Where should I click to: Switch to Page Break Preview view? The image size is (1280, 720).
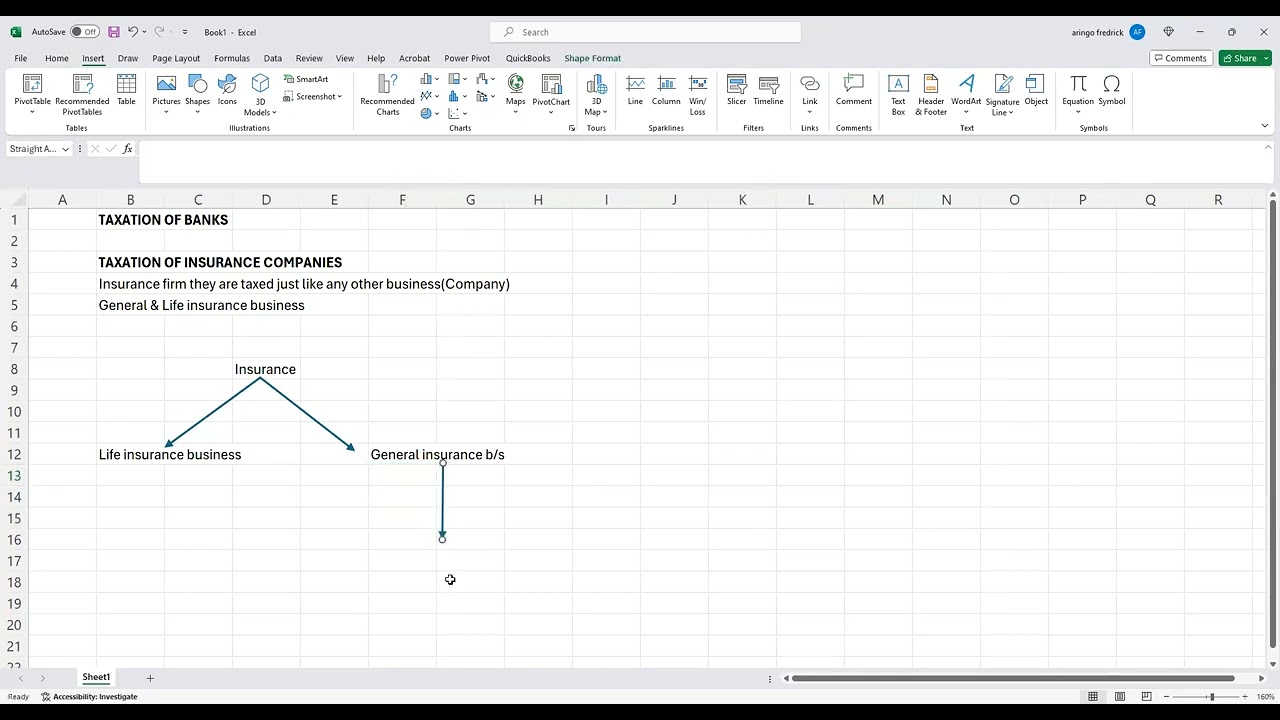click(1146, 697)
